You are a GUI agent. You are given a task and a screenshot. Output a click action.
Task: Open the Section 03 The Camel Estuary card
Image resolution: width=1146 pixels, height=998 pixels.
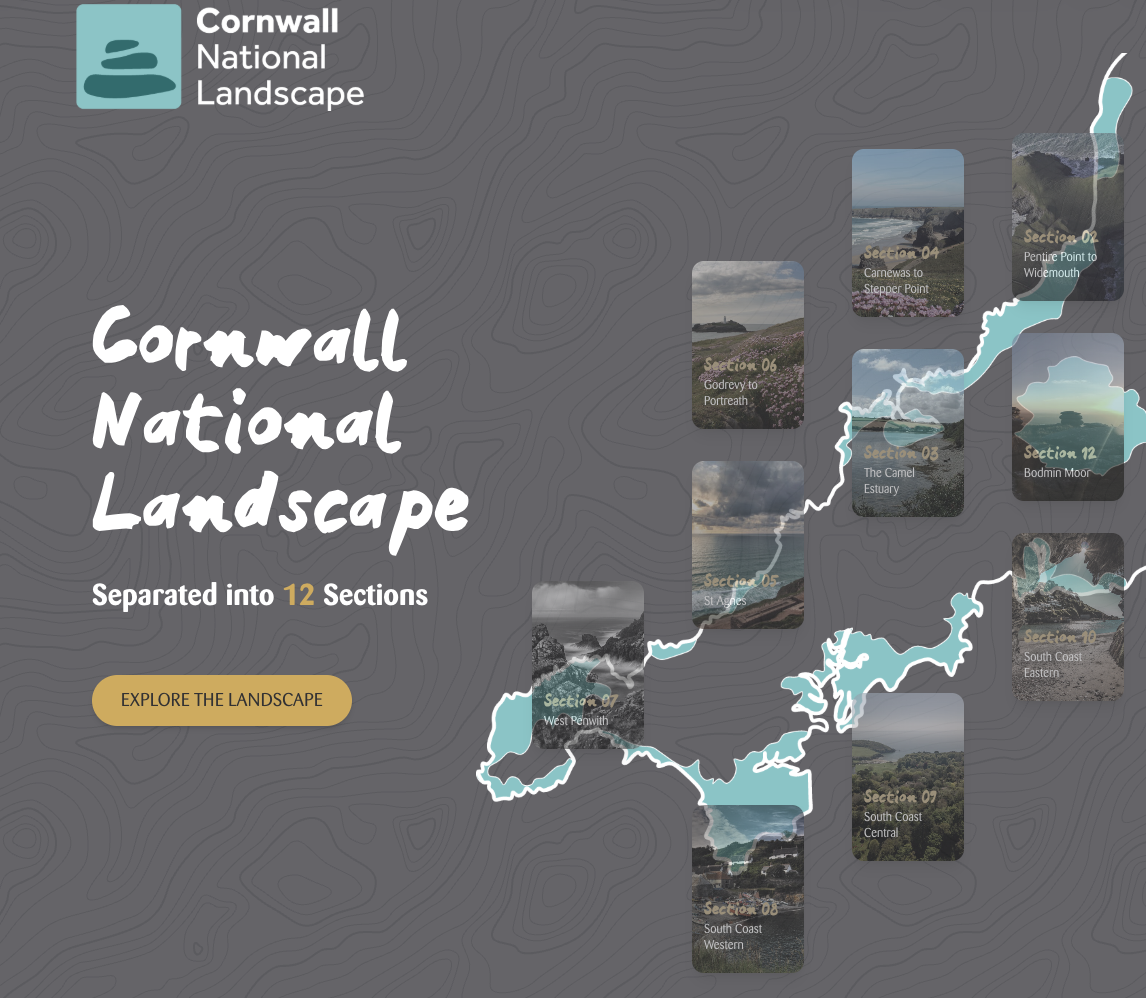coord(907,433)
